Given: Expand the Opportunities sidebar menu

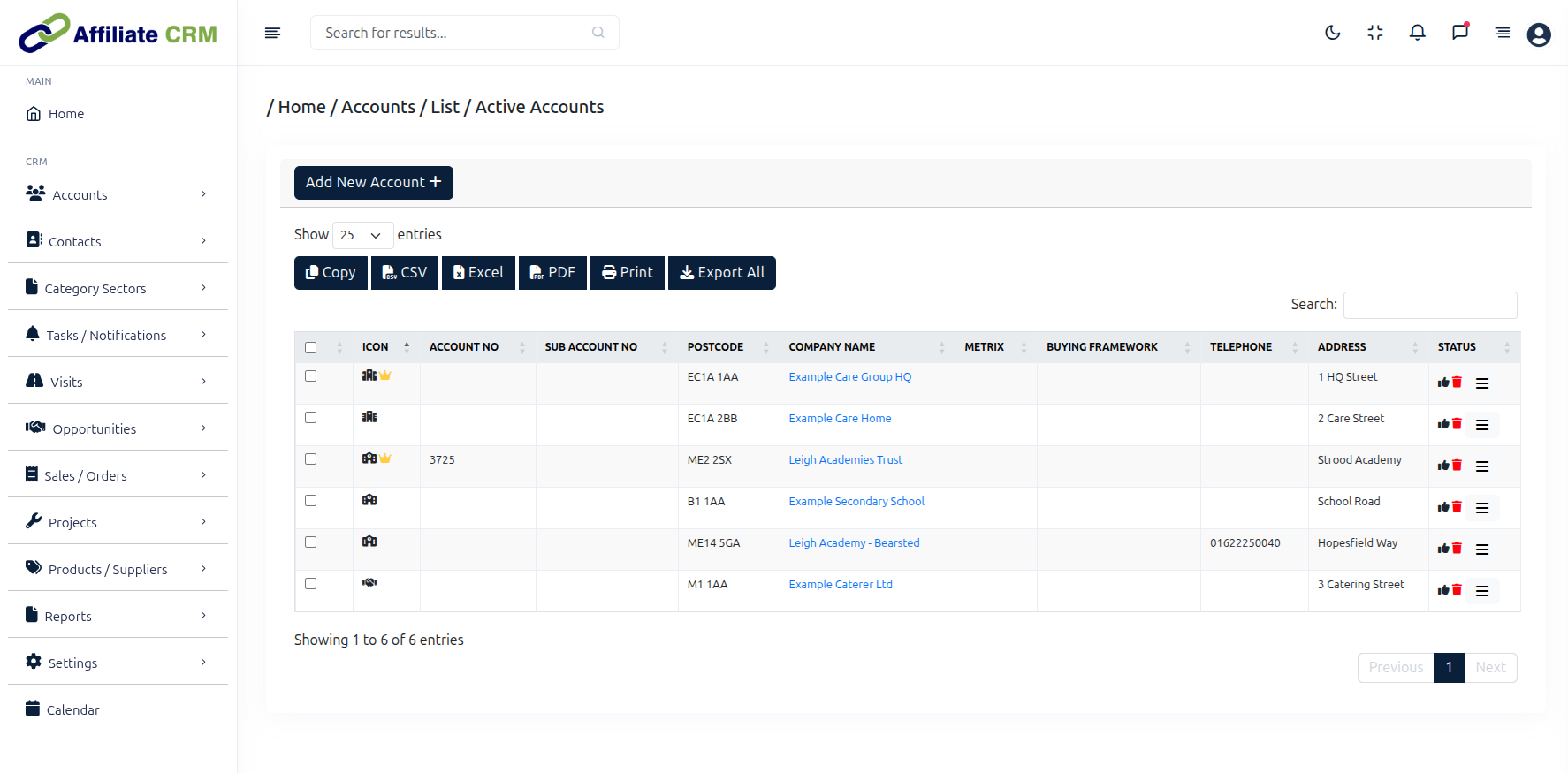Looking at the screenshot, I should point(118,428).
